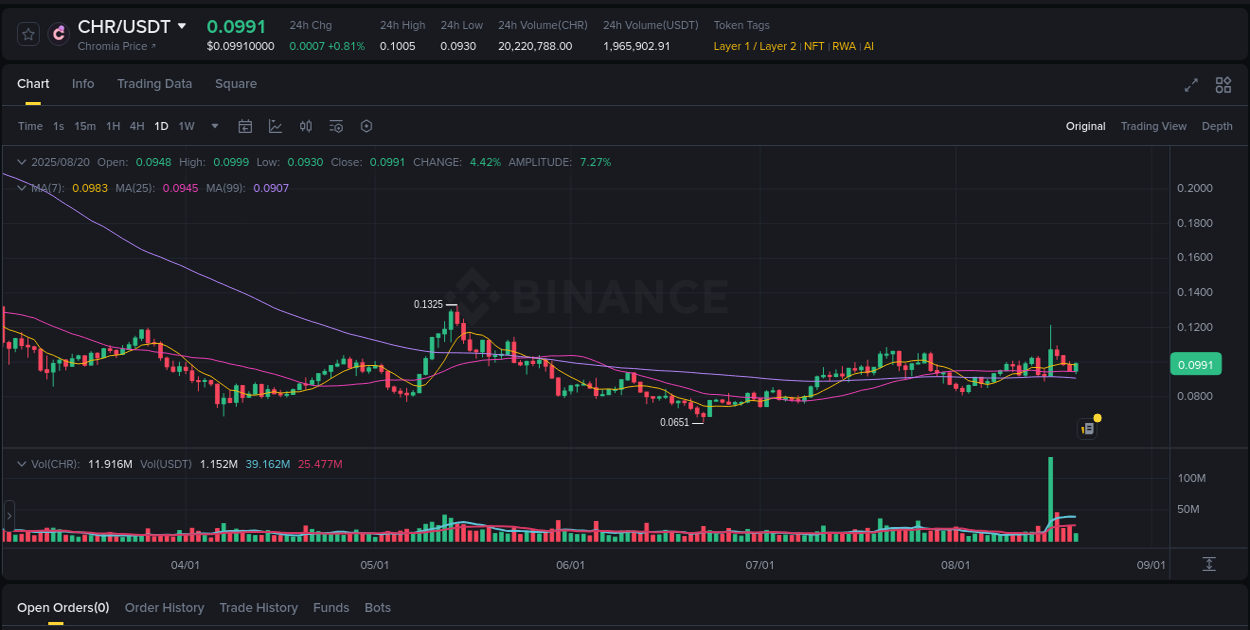1250x630 pixels.
Task: Open the indicator settings list icon
Action: pyautogui.click(x=336, y=126)
